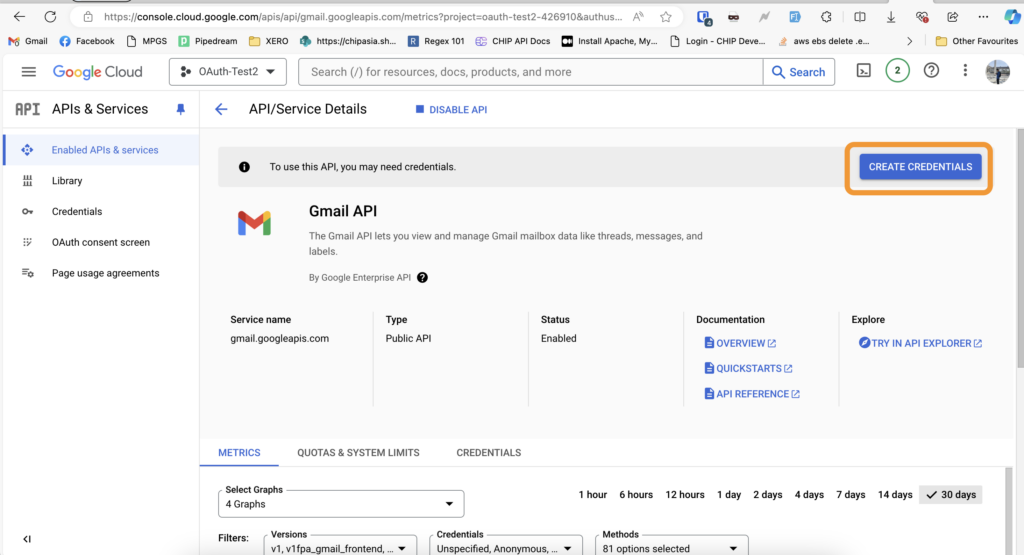Click the blue Search button
This screenshot has height=555, width=1024.
(799, 72)
